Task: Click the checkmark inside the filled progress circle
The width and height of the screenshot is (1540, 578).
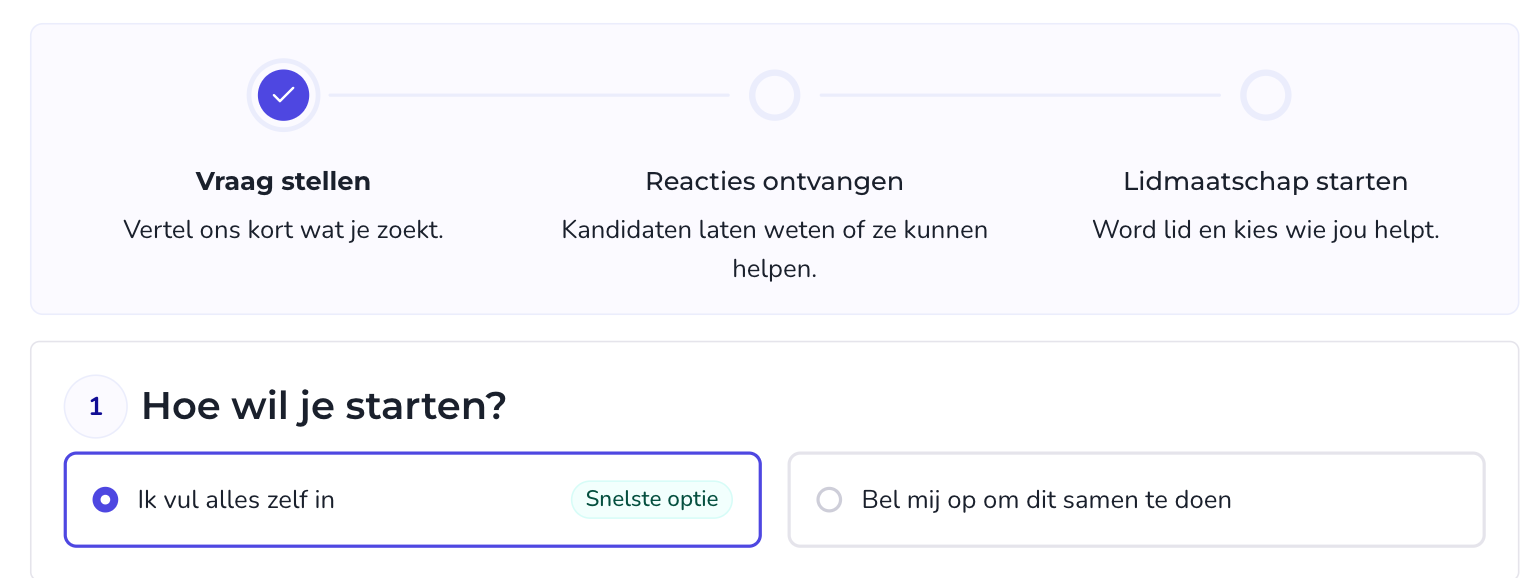Action: tap(283, 95)
